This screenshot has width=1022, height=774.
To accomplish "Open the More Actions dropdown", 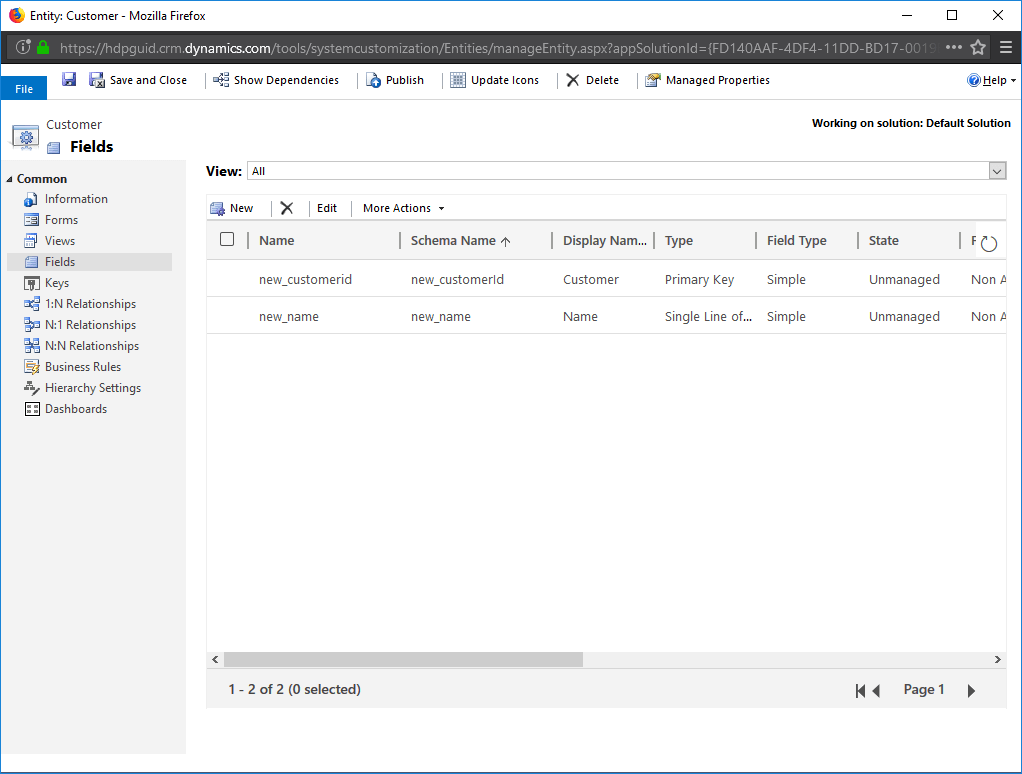I will tap(400, 208).
